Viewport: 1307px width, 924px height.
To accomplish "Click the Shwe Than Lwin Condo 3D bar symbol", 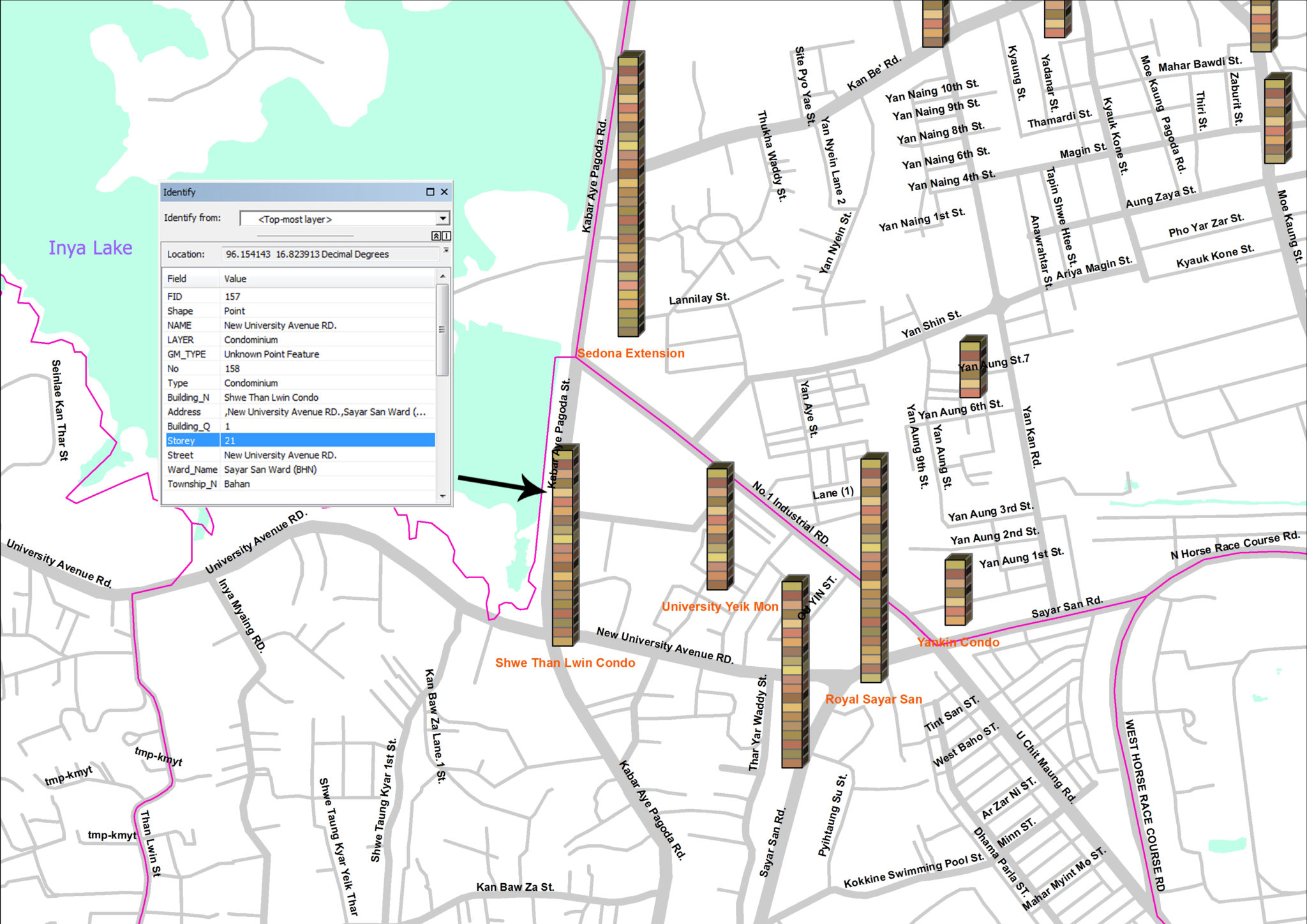I will [565, 545].
